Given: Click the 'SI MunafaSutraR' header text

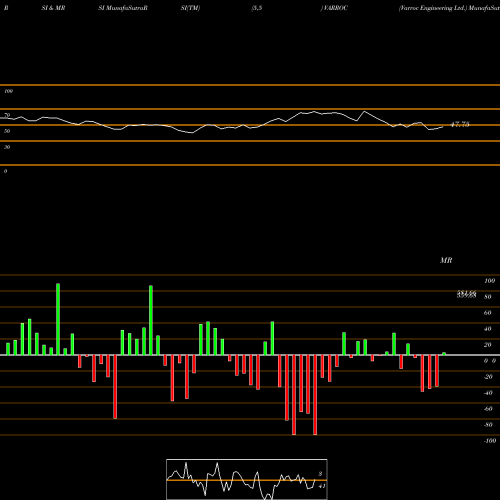Looking at the screenshot, I should point(123,8).
